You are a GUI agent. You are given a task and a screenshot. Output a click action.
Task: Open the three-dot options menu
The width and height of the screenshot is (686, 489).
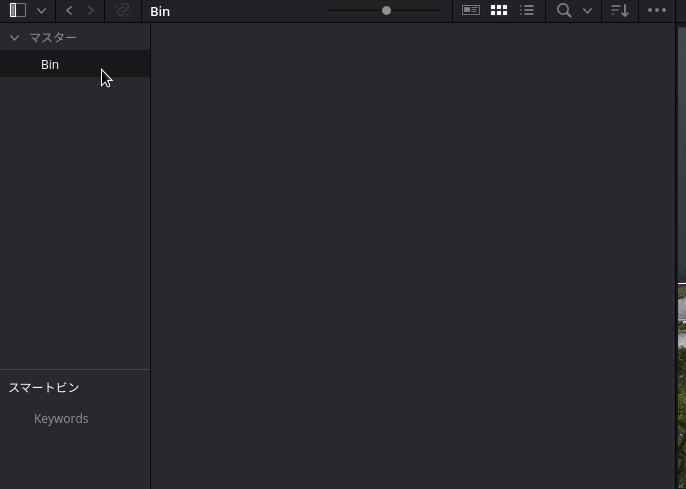tap(657, 10)
